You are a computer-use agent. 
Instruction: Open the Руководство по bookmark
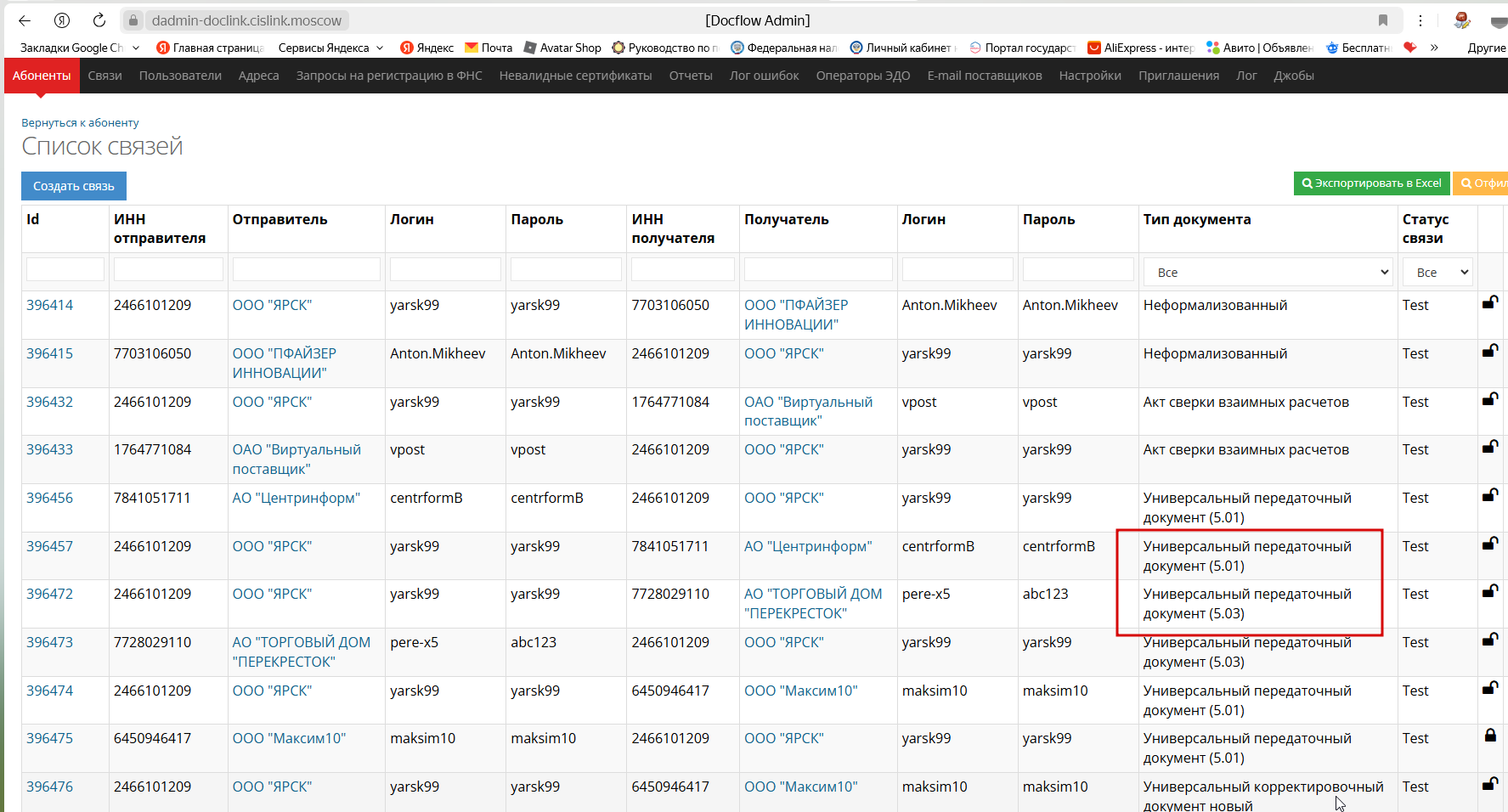pyautogui.click(x=665, y=48)
